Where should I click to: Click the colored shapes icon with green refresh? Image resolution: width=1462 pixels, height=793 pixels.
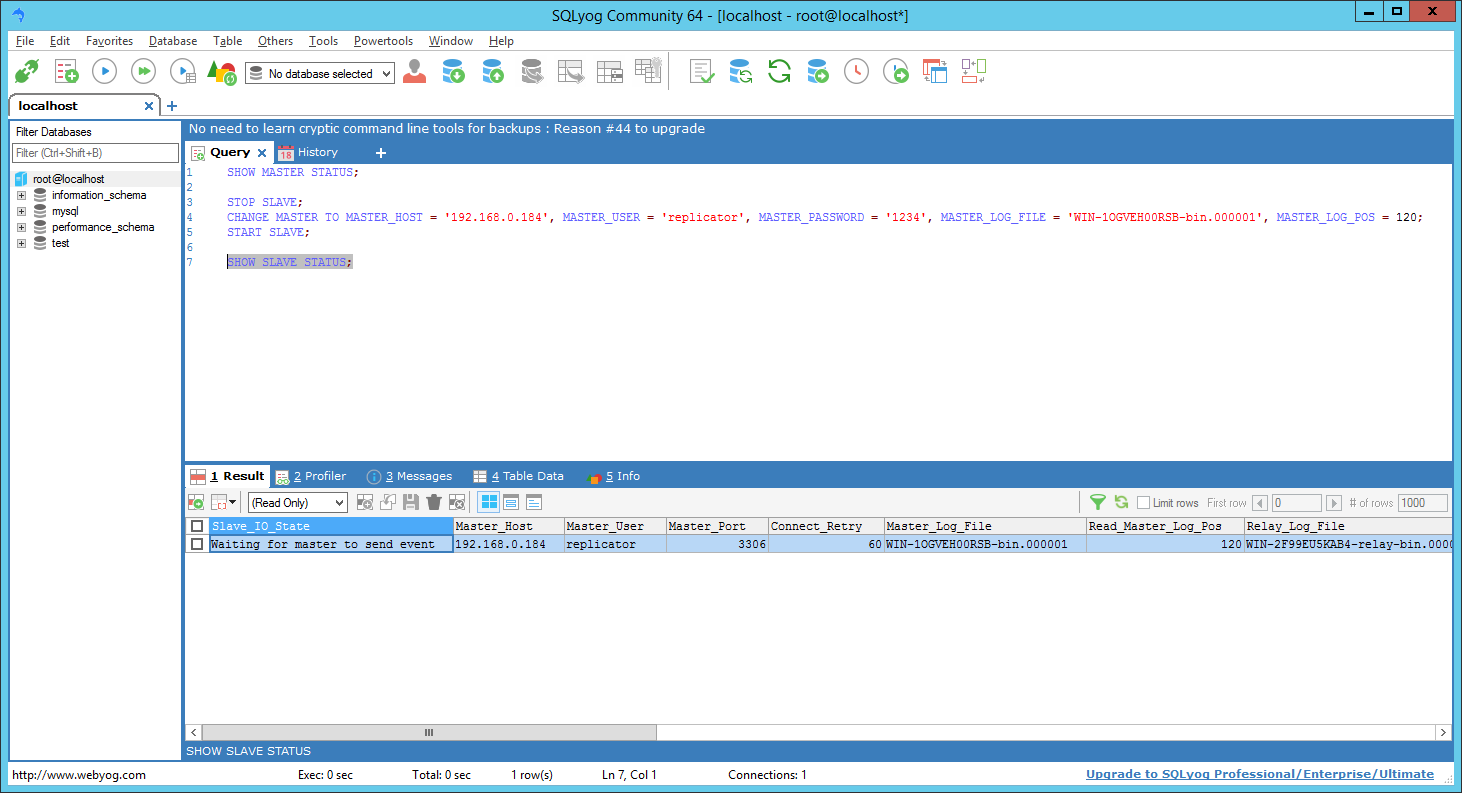click(x=221, y=72)
